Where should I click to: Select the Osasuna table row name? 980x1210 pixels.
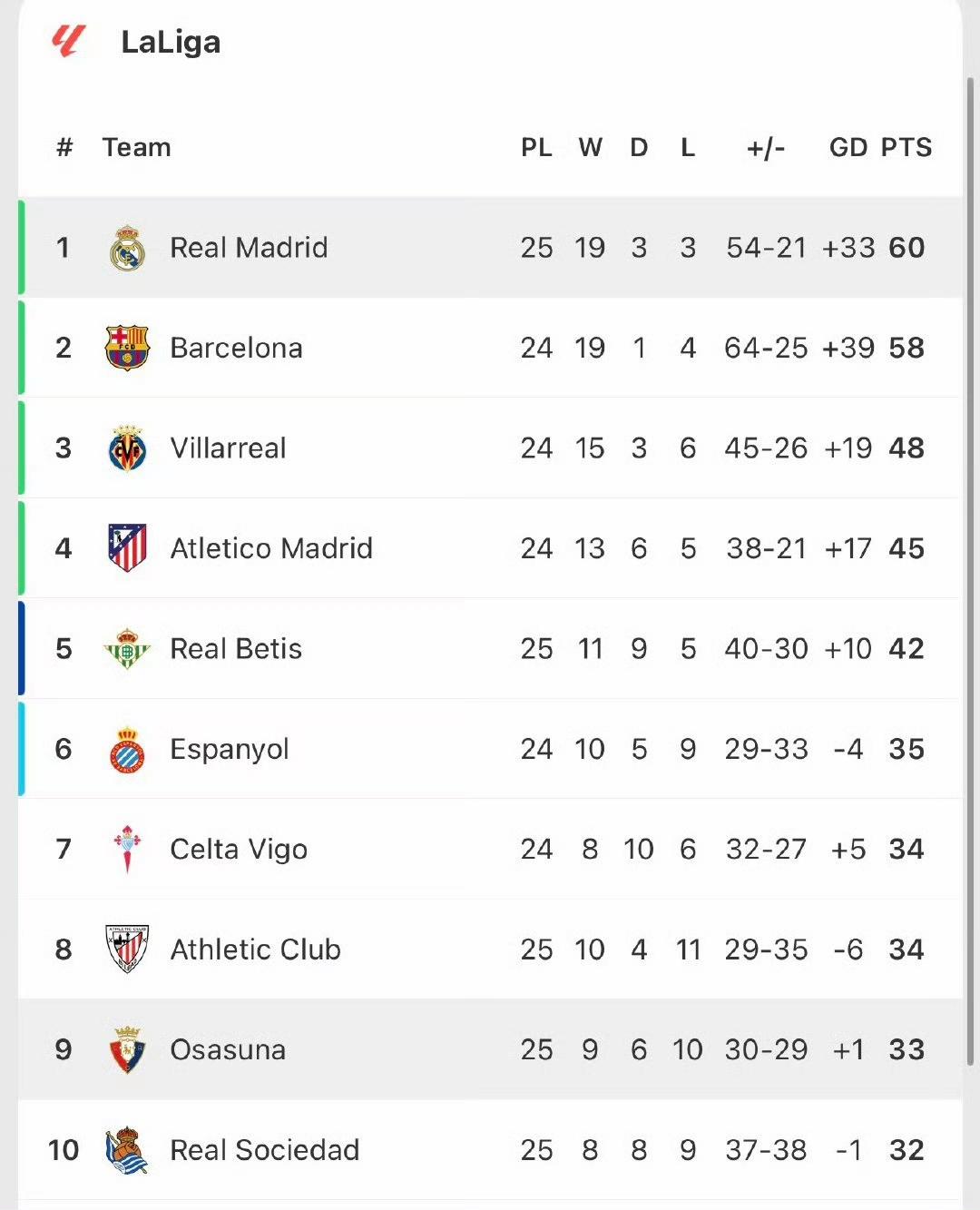(228, 1050)
